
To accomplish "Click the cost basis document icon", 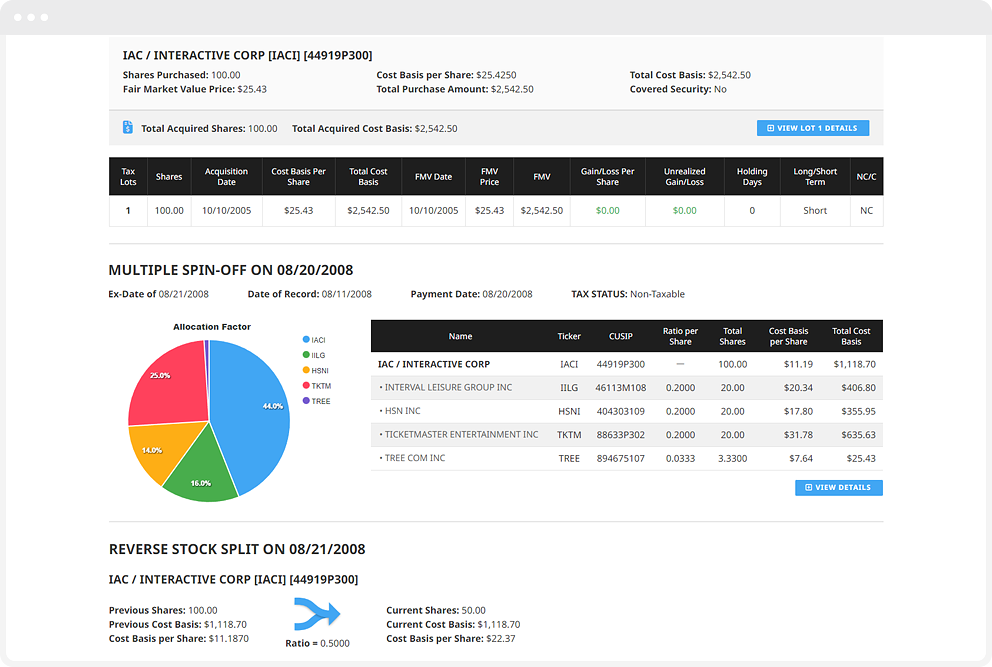I will pos(128,127).
